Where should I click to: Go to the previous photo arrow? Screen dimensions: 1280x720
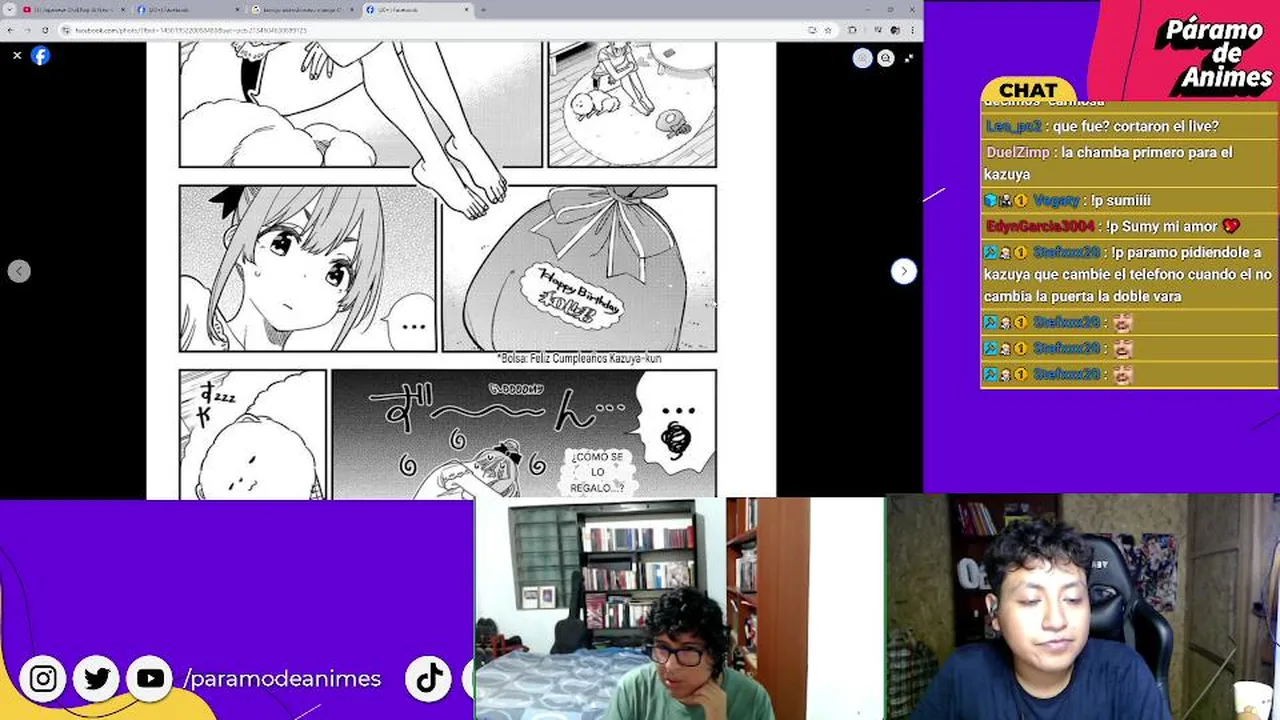pyautogui.click(x=19, y=271)
